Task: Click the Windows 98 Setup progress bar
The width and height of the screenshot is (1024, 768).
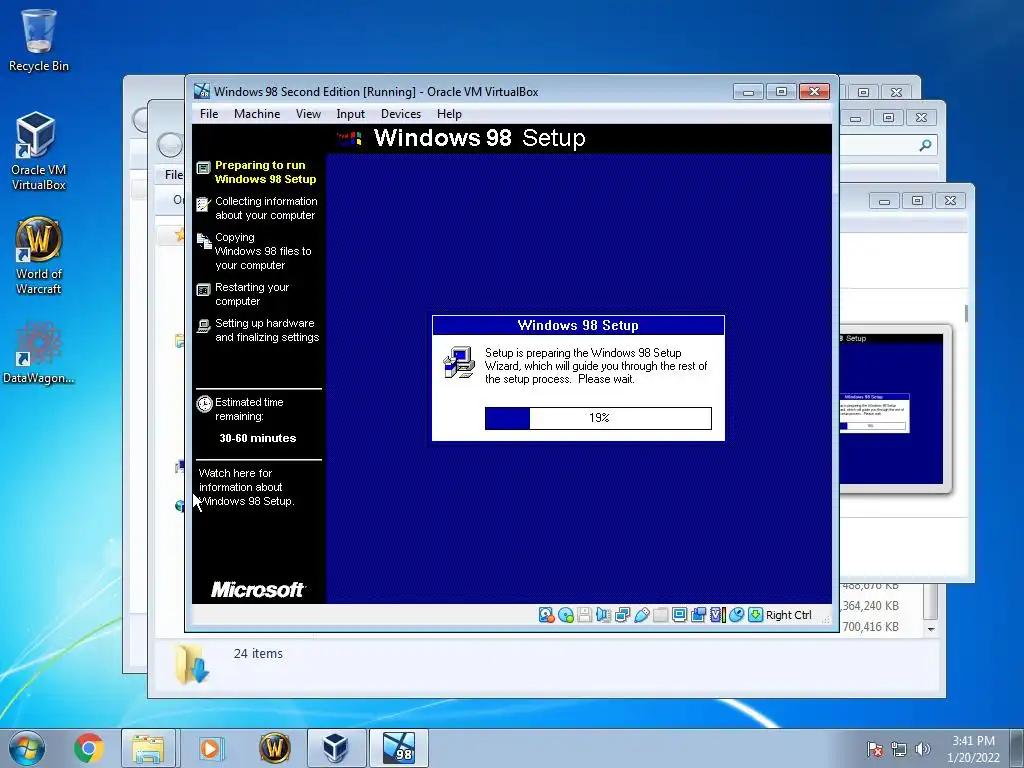Action: point(598,418)
